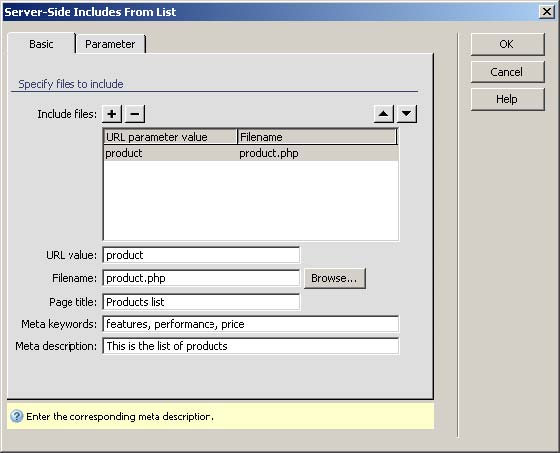
Task: Click the Meta description input field
Action: pyautogui.click(x=251, y=346)
